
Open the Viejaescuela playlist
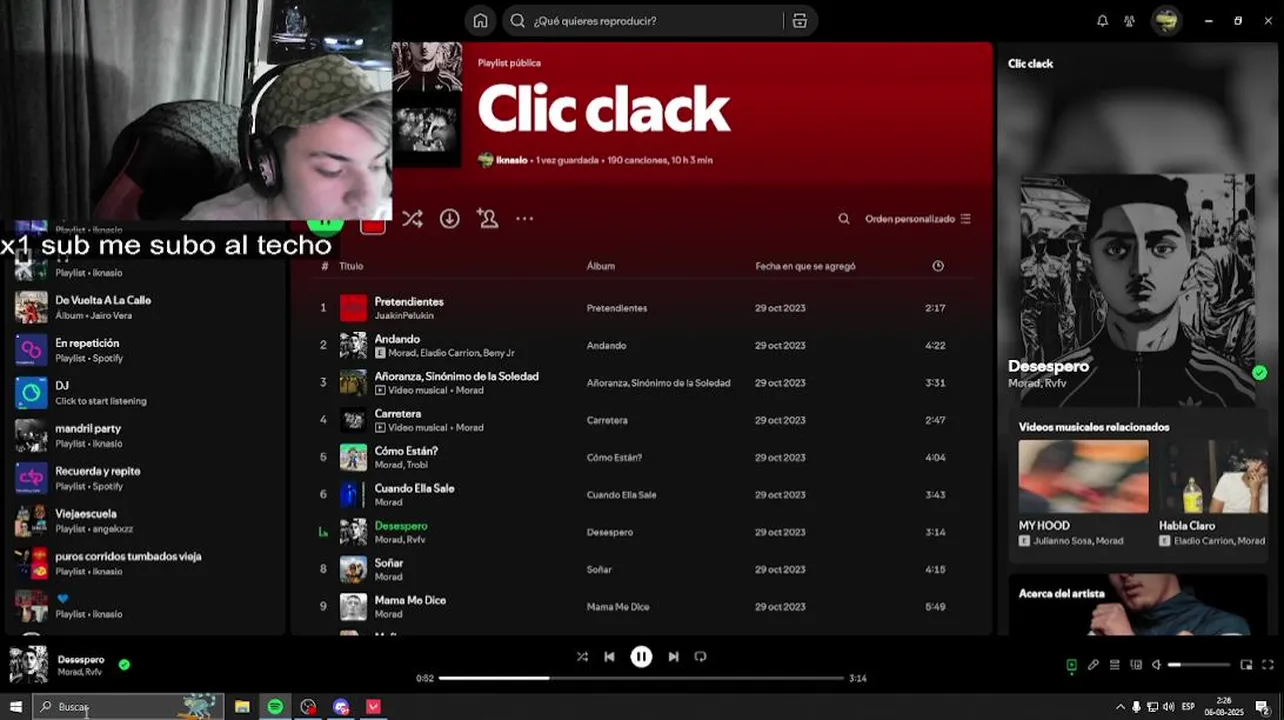click(x=146, y=521)
